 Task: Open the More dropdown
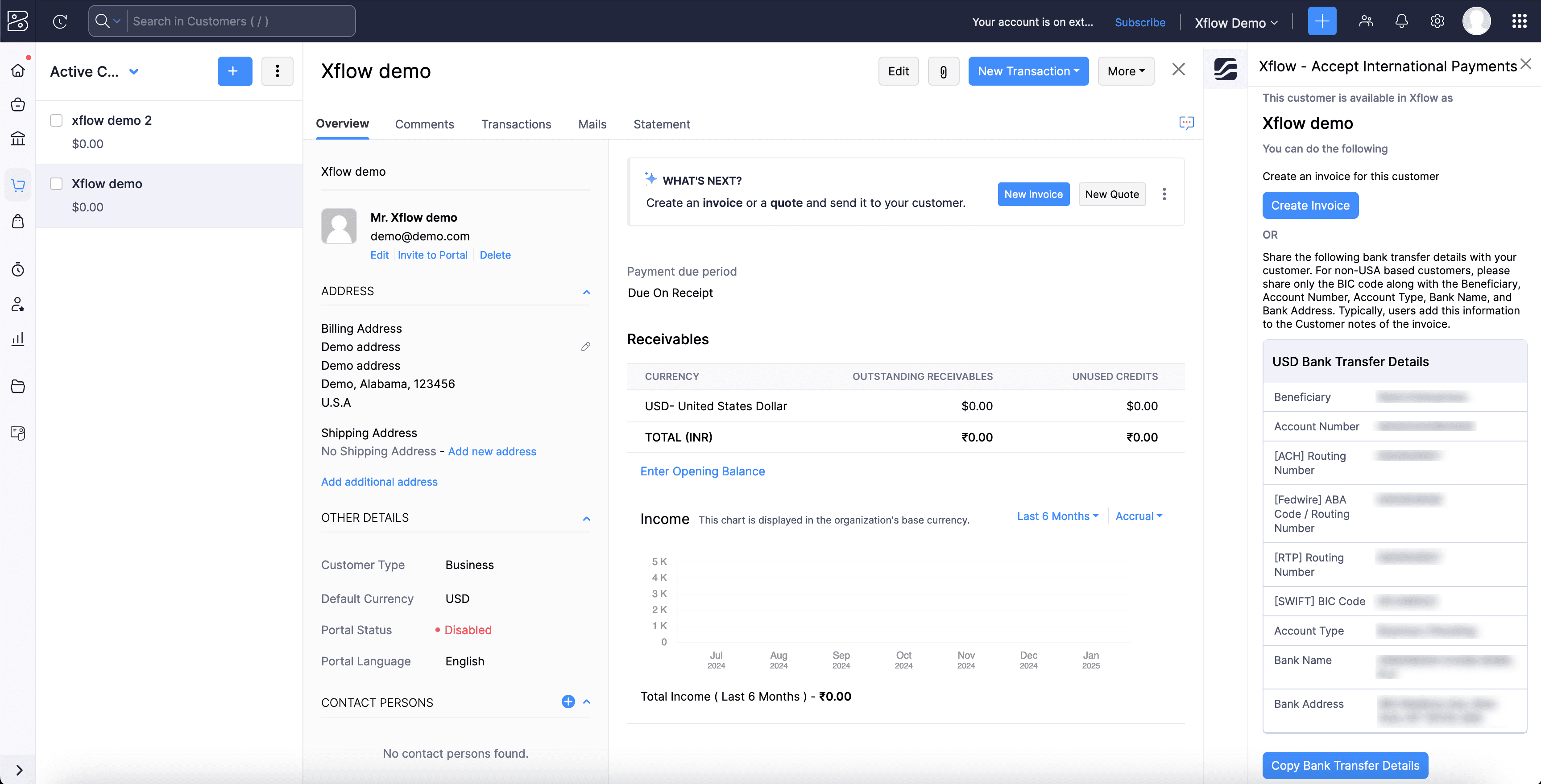tap(1126, 71)
